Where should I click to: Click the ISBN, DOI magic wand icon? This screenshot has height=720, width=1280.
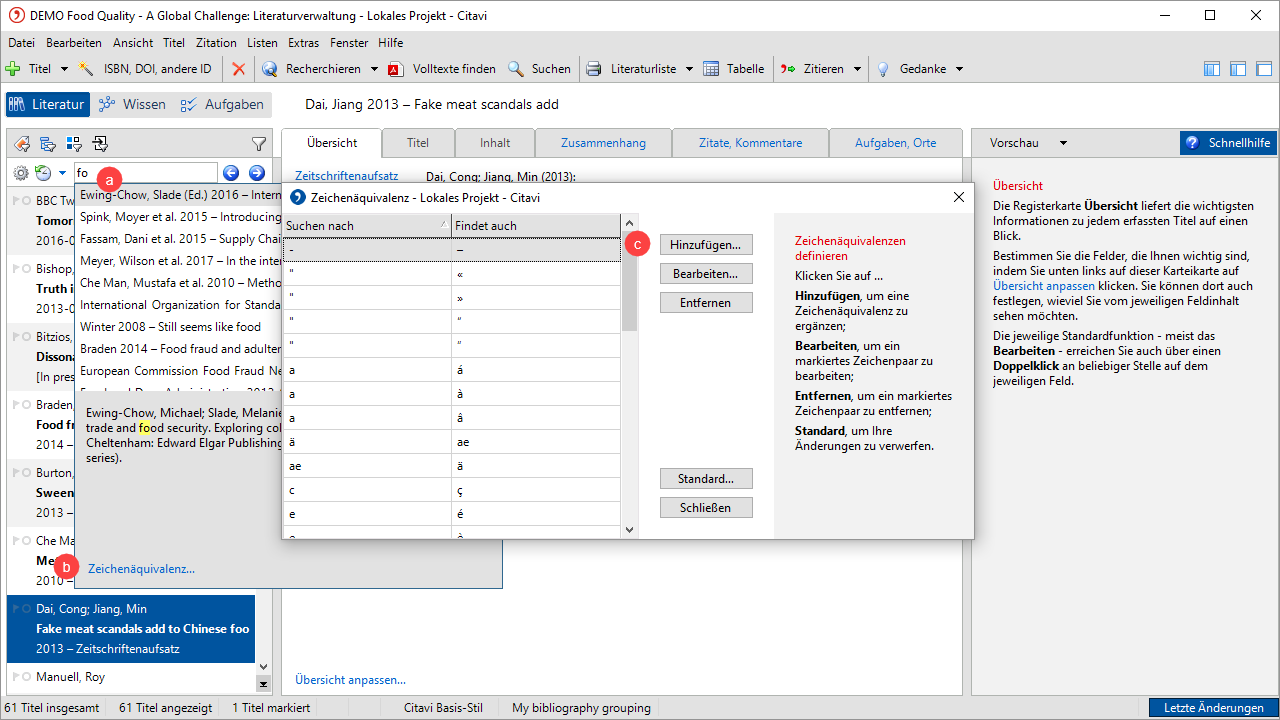(x=87, y=69)
